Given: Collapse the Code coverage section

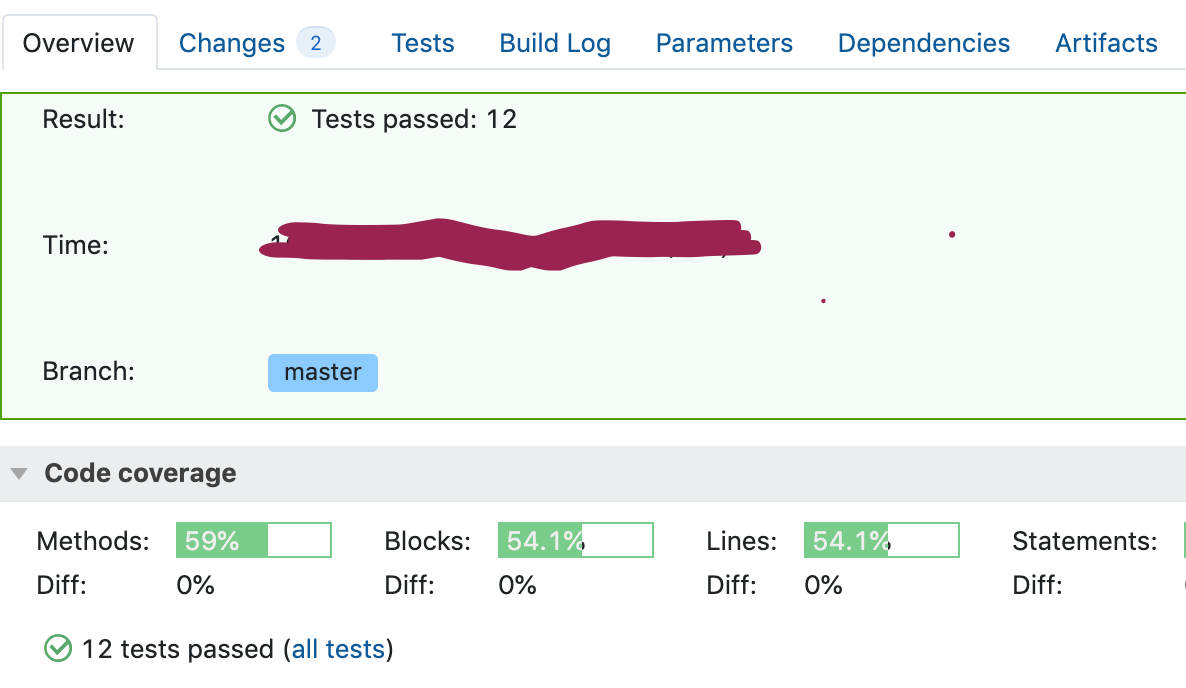Looking at the screenshot, I should coord(18,473).
